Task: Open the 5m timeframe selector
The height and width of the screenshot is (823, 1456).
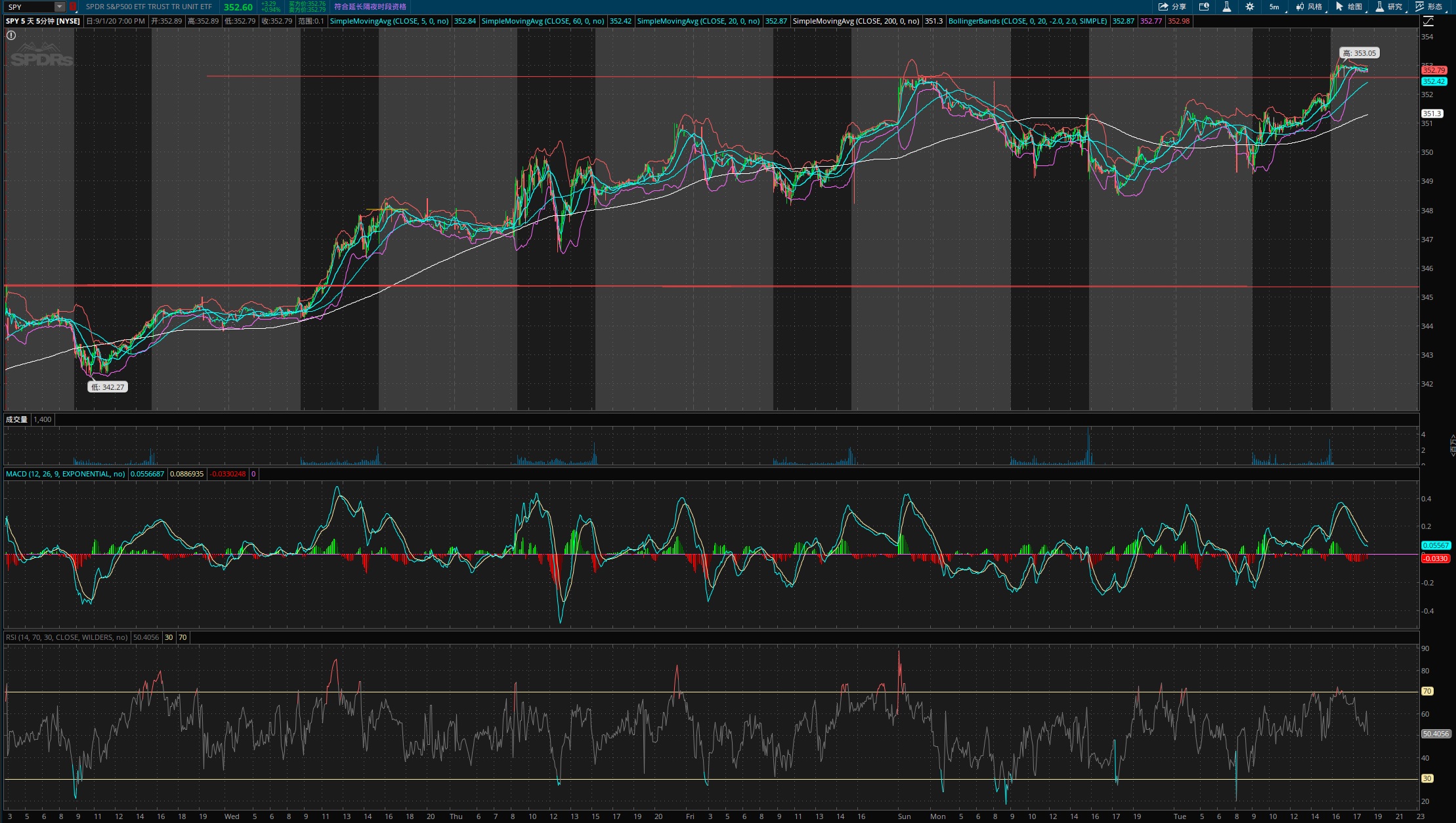Action: tap(1275, 7)
